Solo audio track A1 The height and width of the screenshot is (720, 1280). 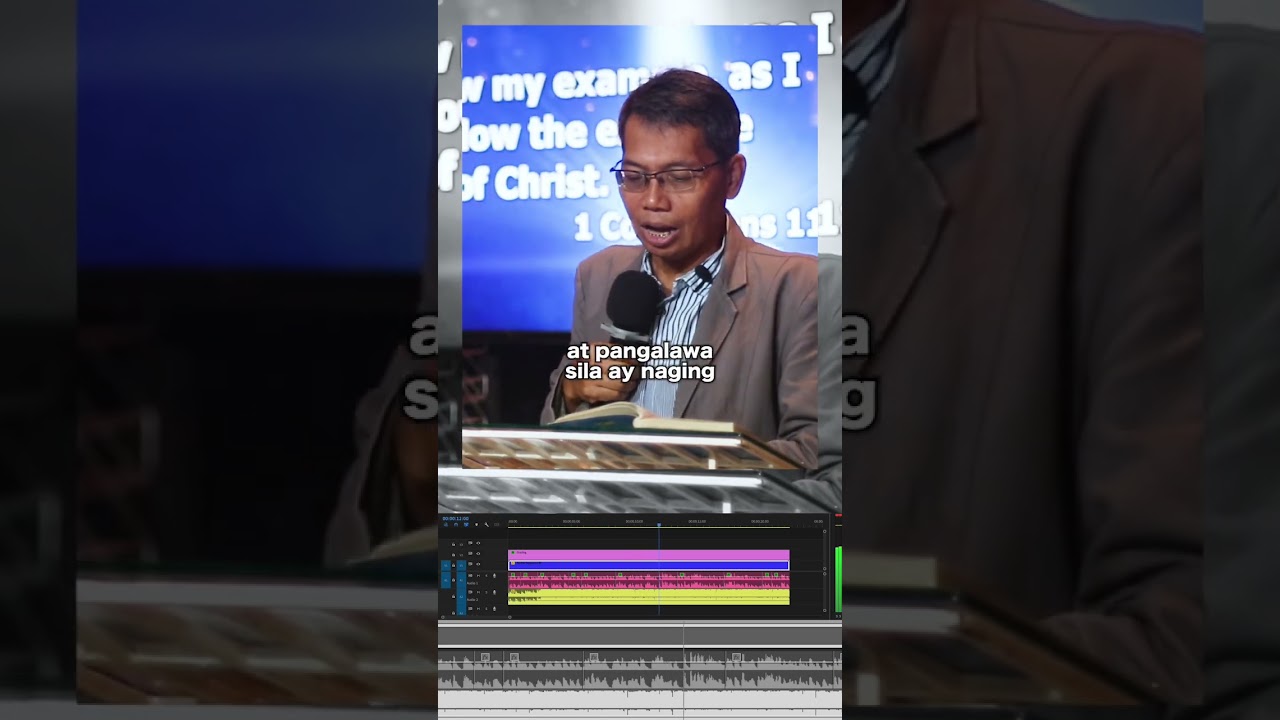click(486, 576)
